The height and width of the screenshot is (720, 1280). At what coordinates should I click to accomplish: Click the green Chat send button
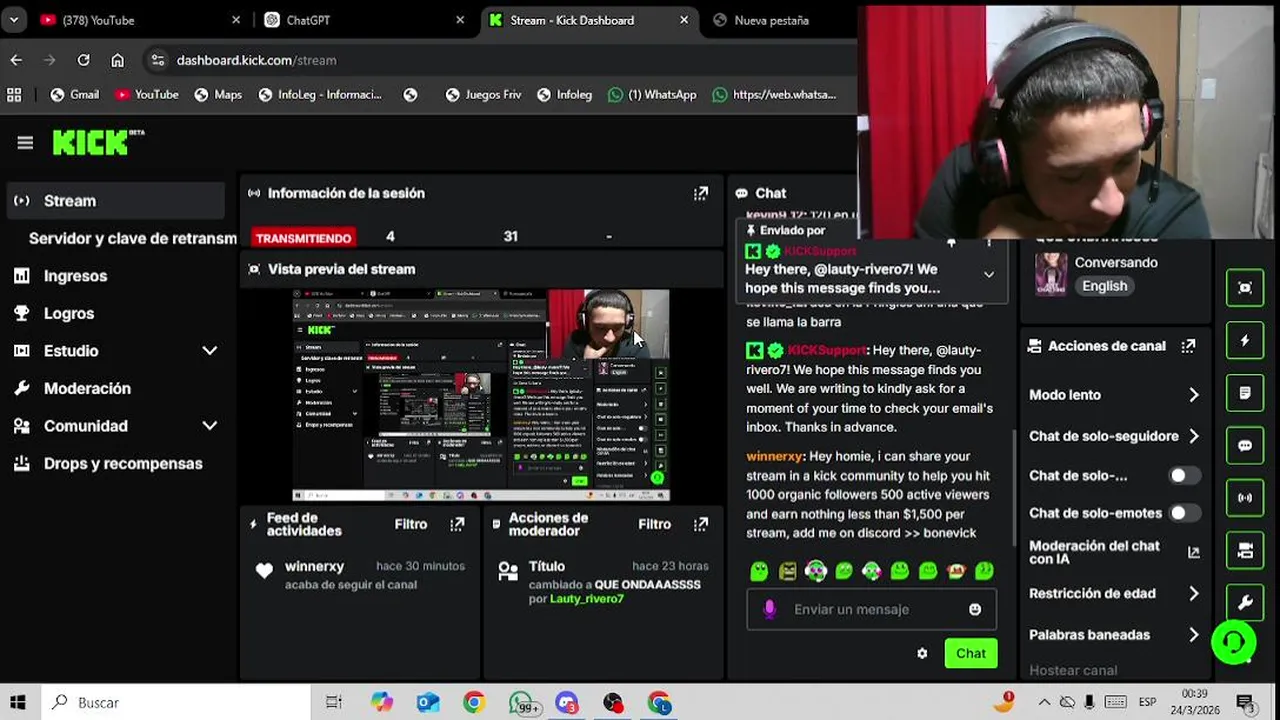tap(970, 653)
